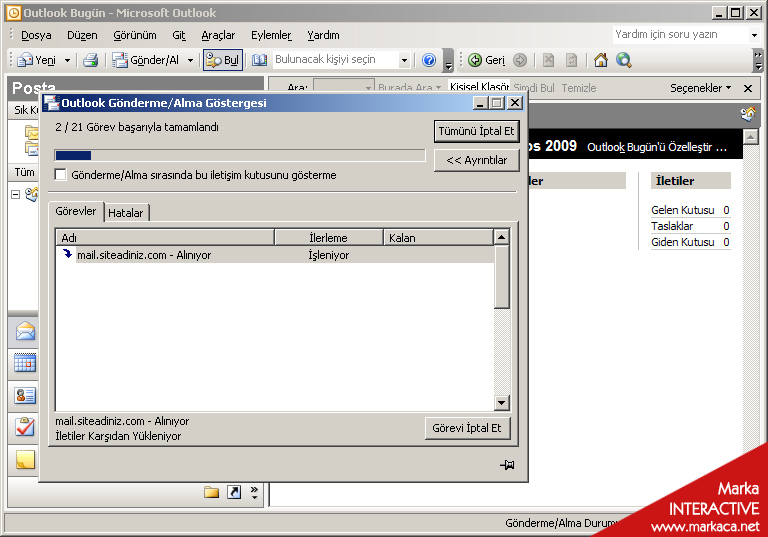Open the Yeni dropdown arrow

(67, 60)
